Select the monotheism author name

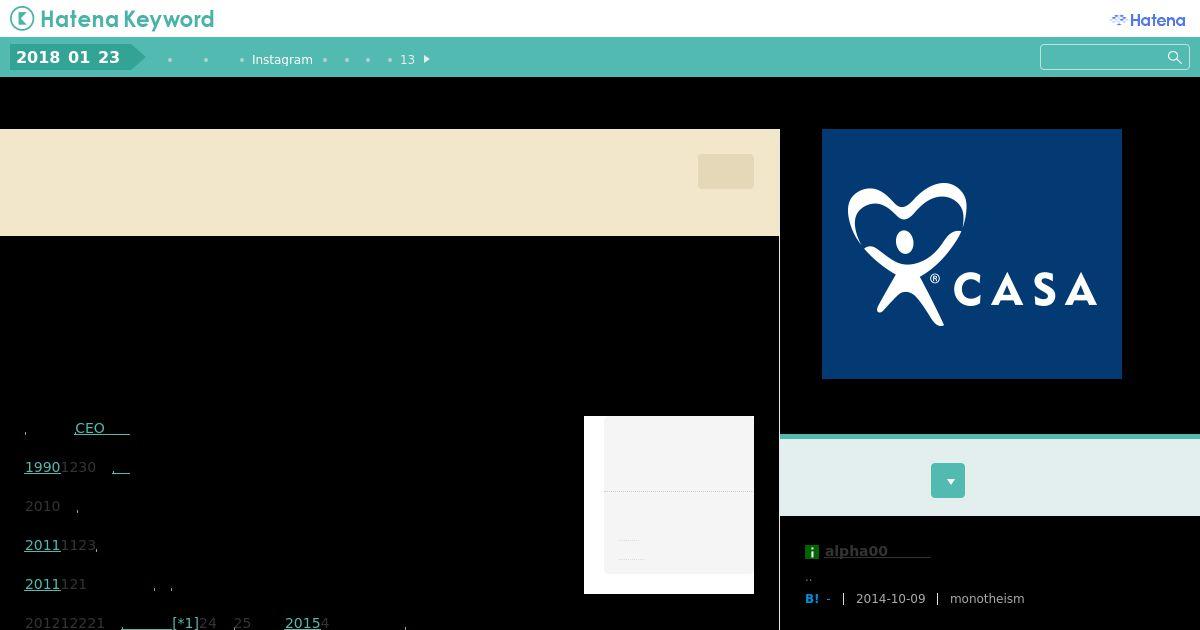coord(987,599)
